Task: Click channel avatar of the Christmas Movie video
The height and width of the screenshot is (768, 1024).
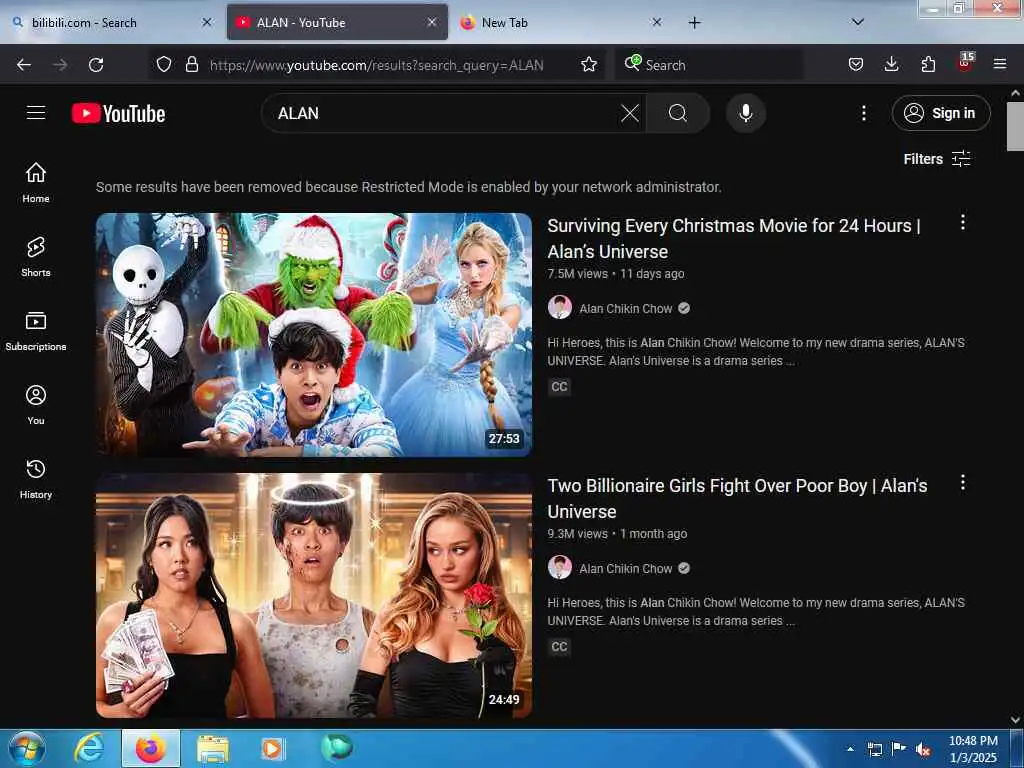Action: click(560, 308)
